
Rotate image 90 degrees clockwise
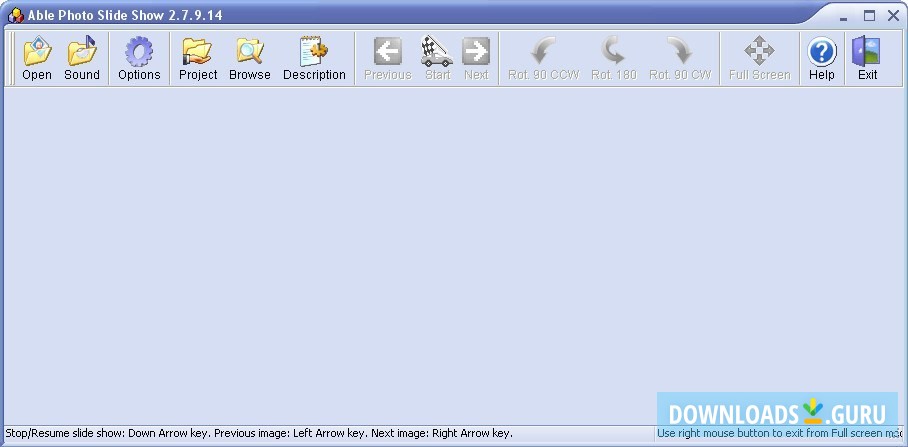680,58
